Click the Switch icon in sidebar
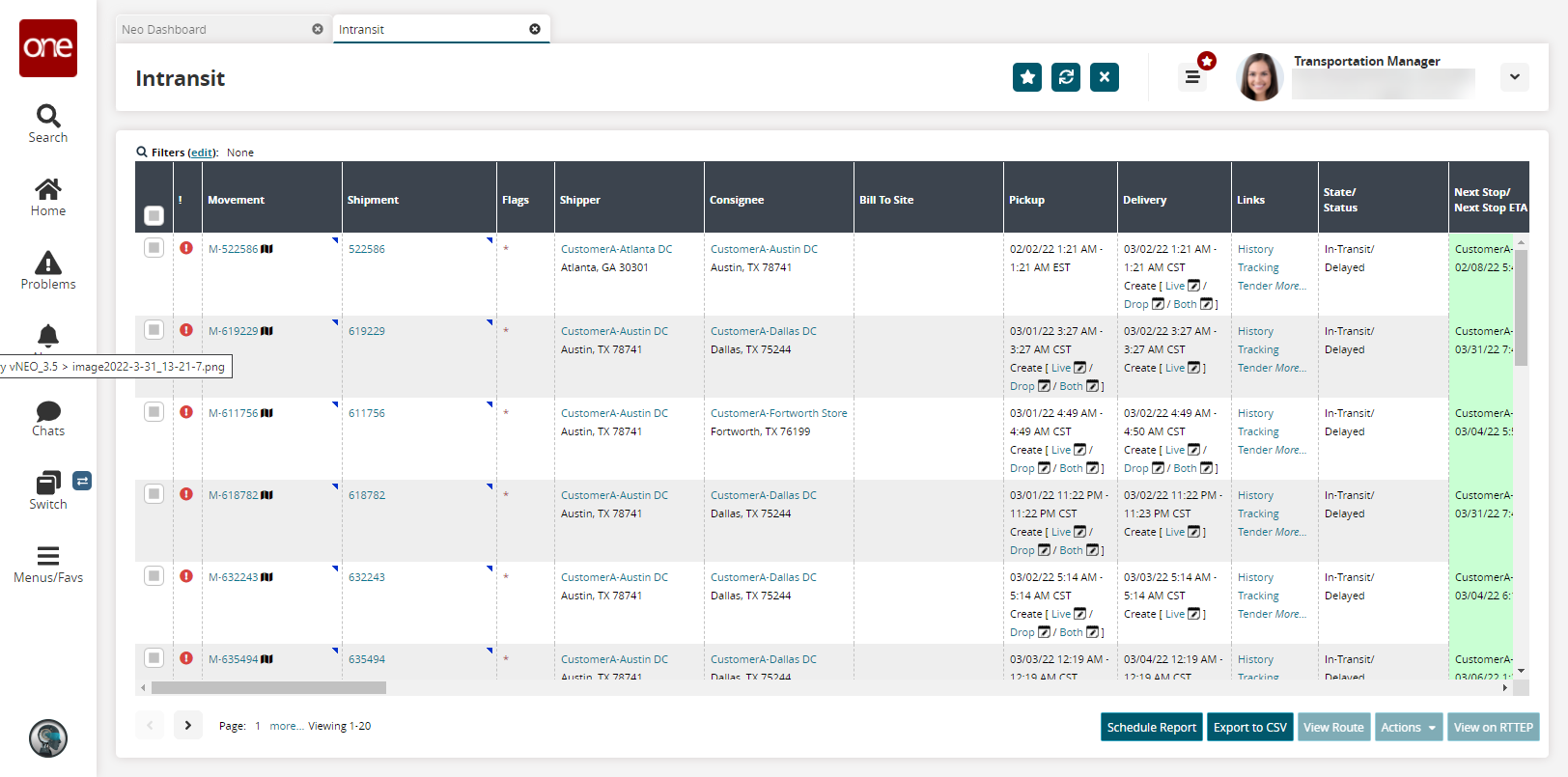Image resolution: width=1568 pixels, height=777 pixels. (47, 483)
